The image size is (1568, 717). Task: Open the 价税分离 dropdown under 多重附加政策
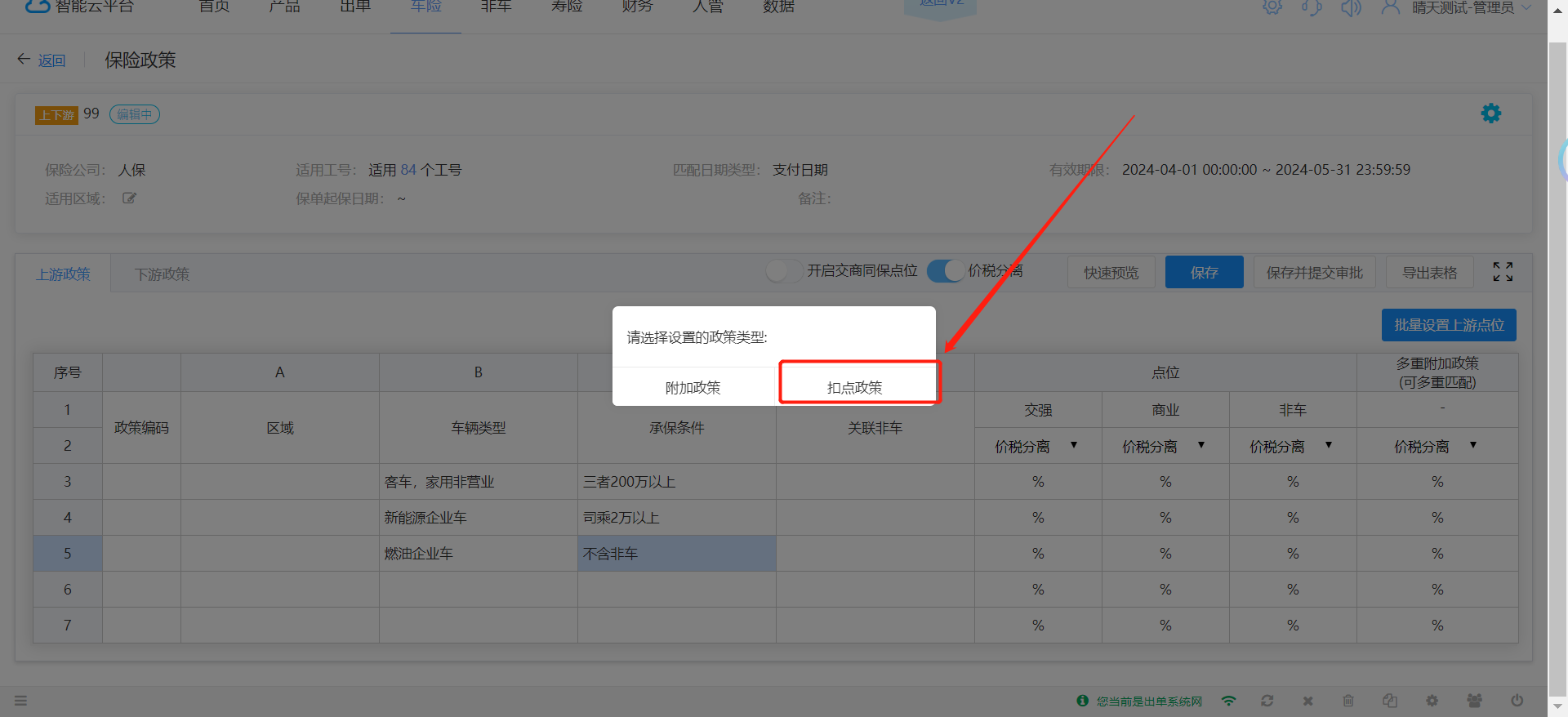pos(1473,446)
